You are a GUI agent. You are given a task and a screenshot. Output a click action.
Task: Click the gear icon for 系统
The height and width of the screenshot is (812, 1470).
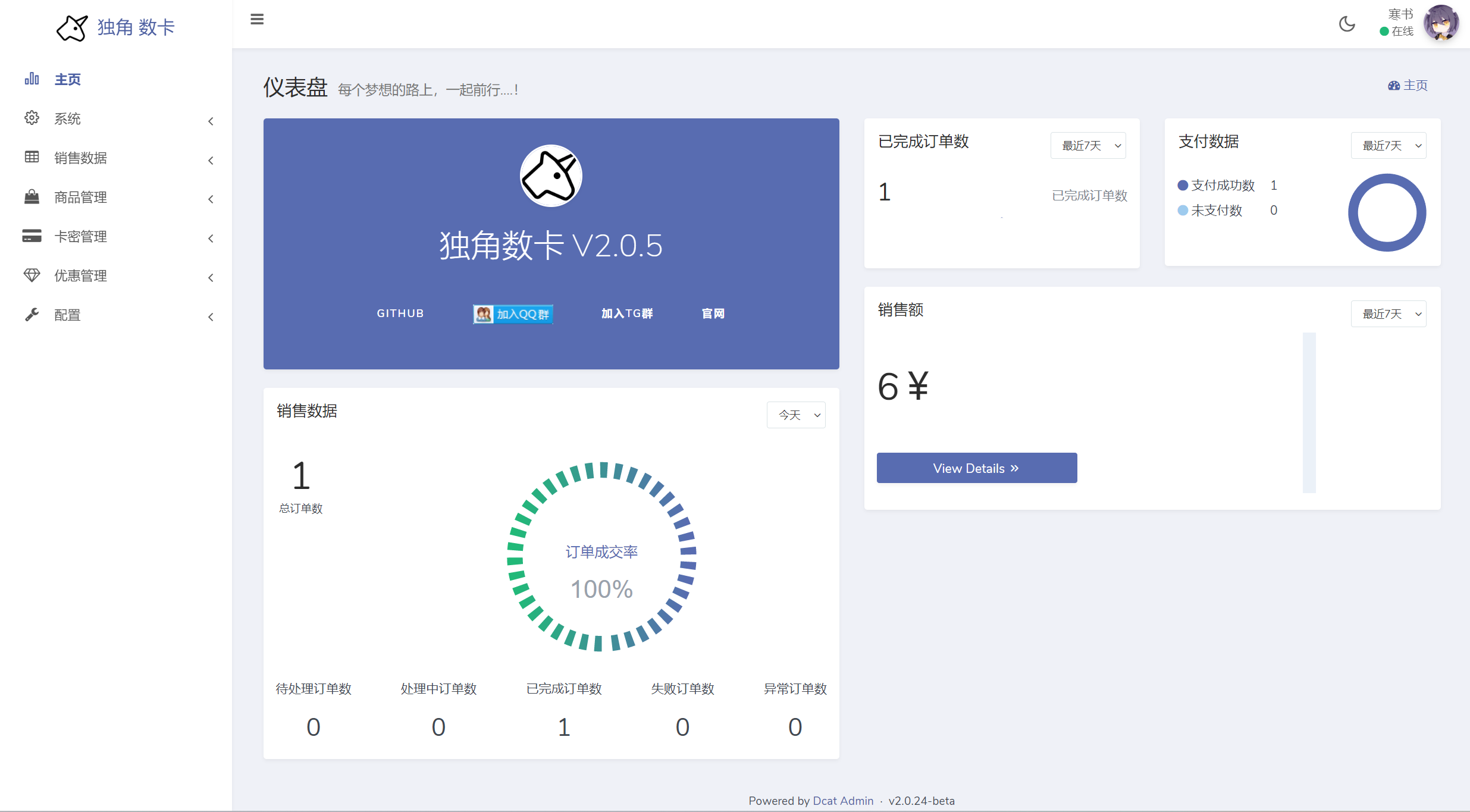(32, 118)
